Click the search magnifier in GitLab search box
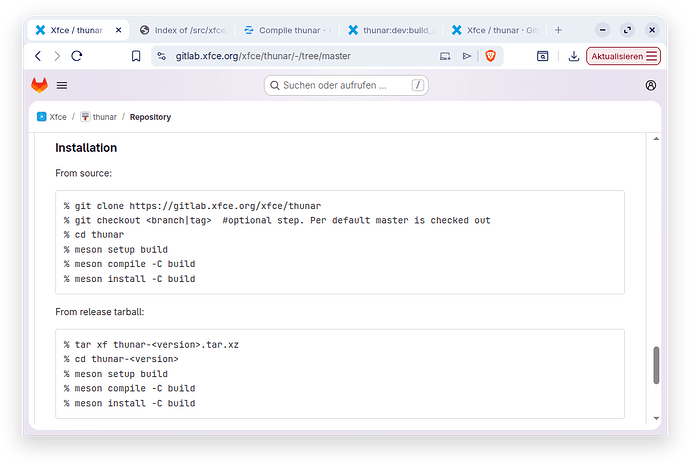The height and width of the screenshot is (465, 690). [x=275, y=85]
